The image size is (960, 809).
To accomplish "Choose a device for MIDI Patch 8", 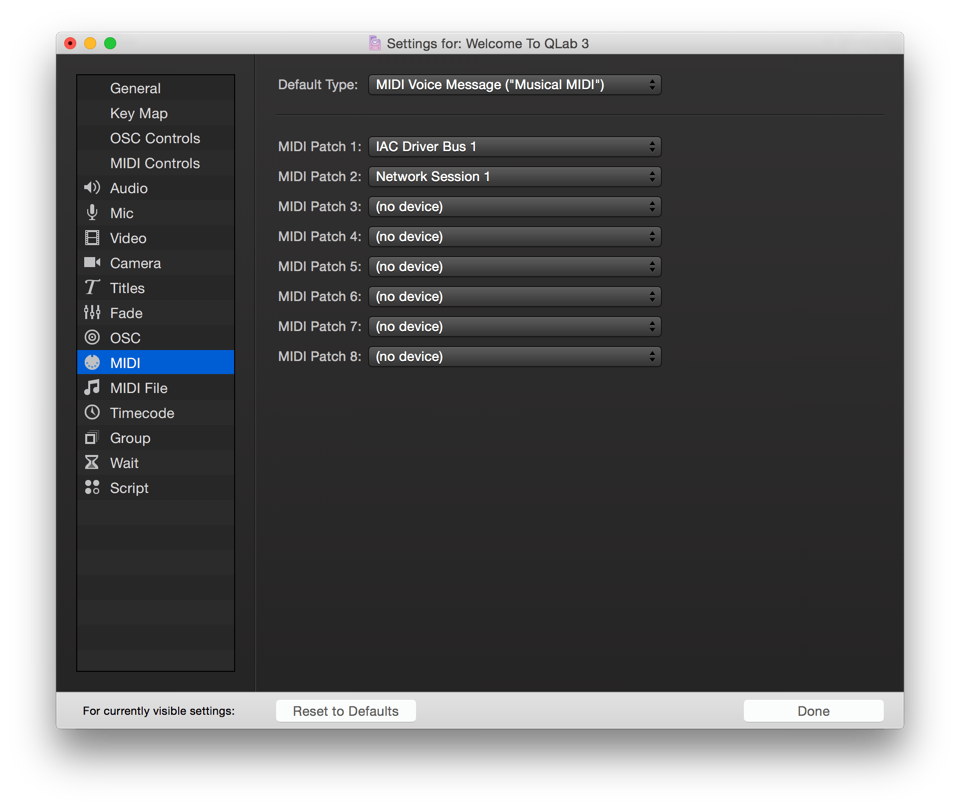I will (514, 357).
